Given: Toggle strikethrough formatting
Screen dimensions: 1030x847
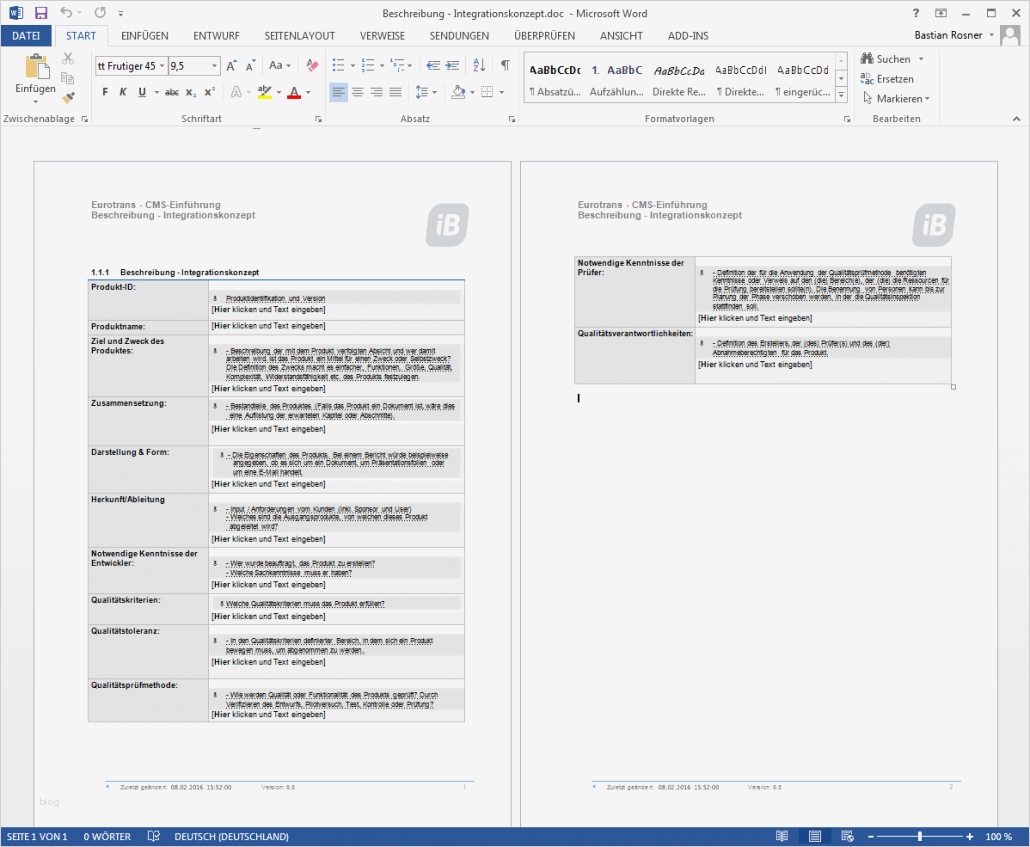Looking at the screenshot, I should tap(171, 93).
